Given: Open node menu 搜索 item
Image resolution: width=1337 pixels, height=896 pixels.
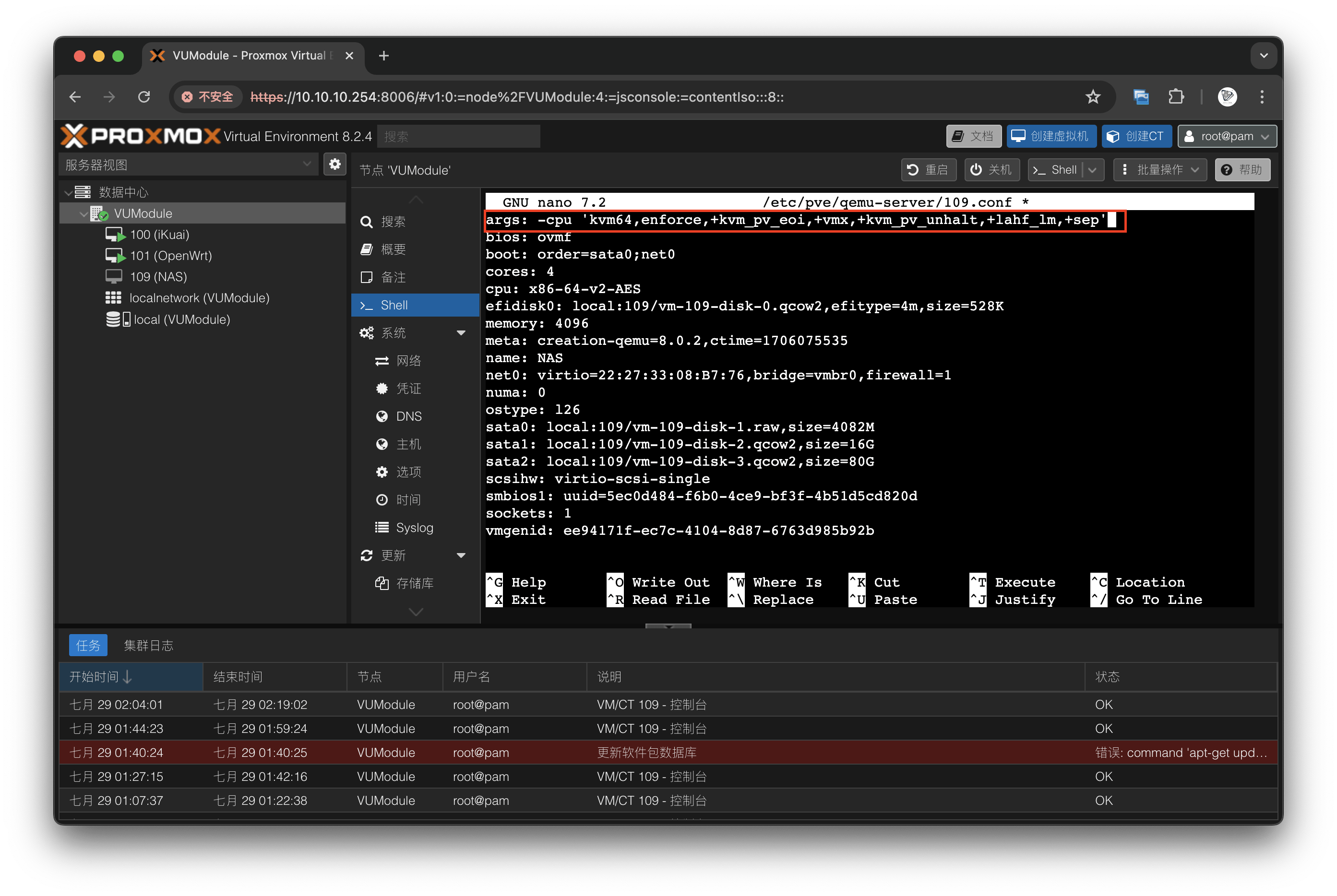Looking at the screenshot, I should 415,222.
